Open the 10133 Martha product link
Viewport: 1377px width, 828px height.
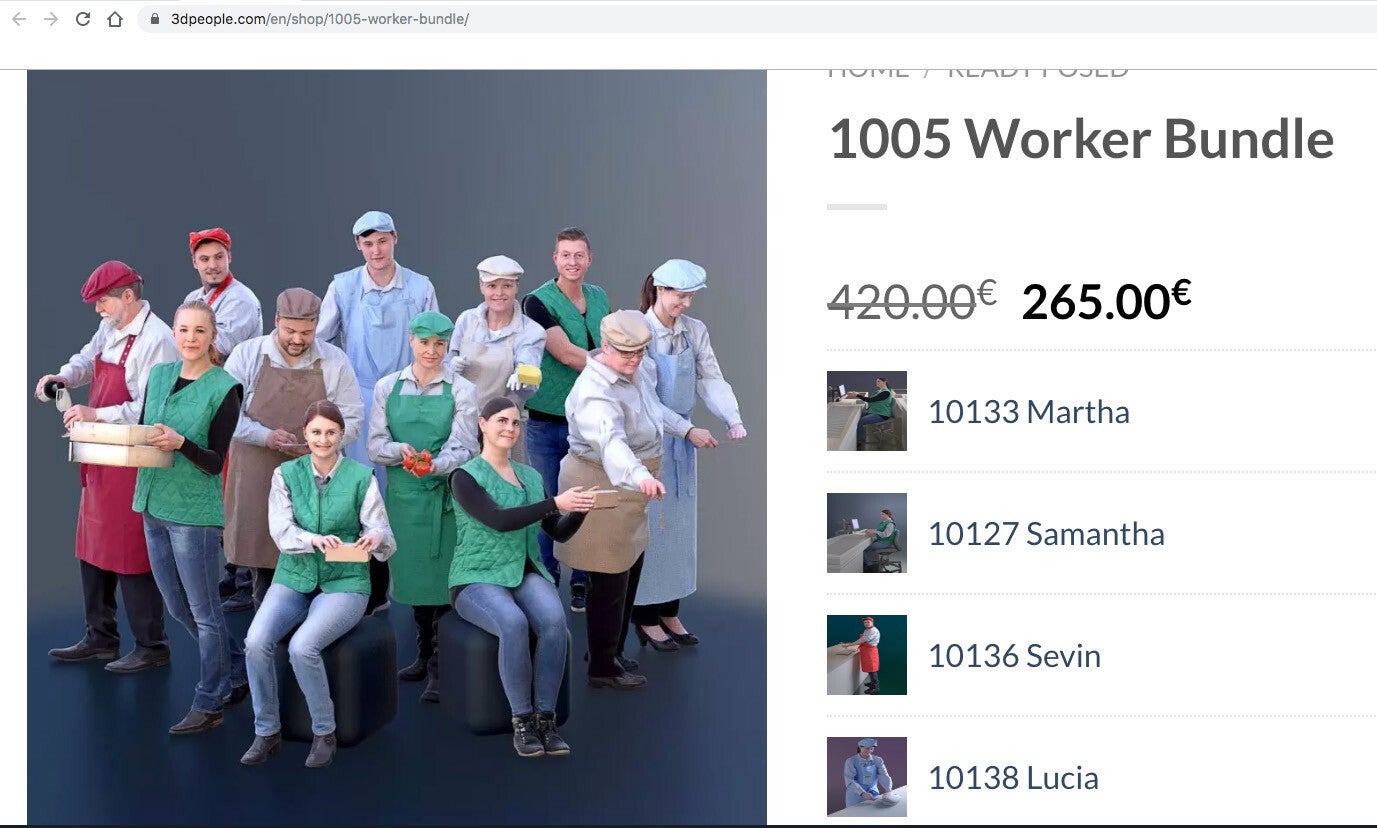(1029, 412)
